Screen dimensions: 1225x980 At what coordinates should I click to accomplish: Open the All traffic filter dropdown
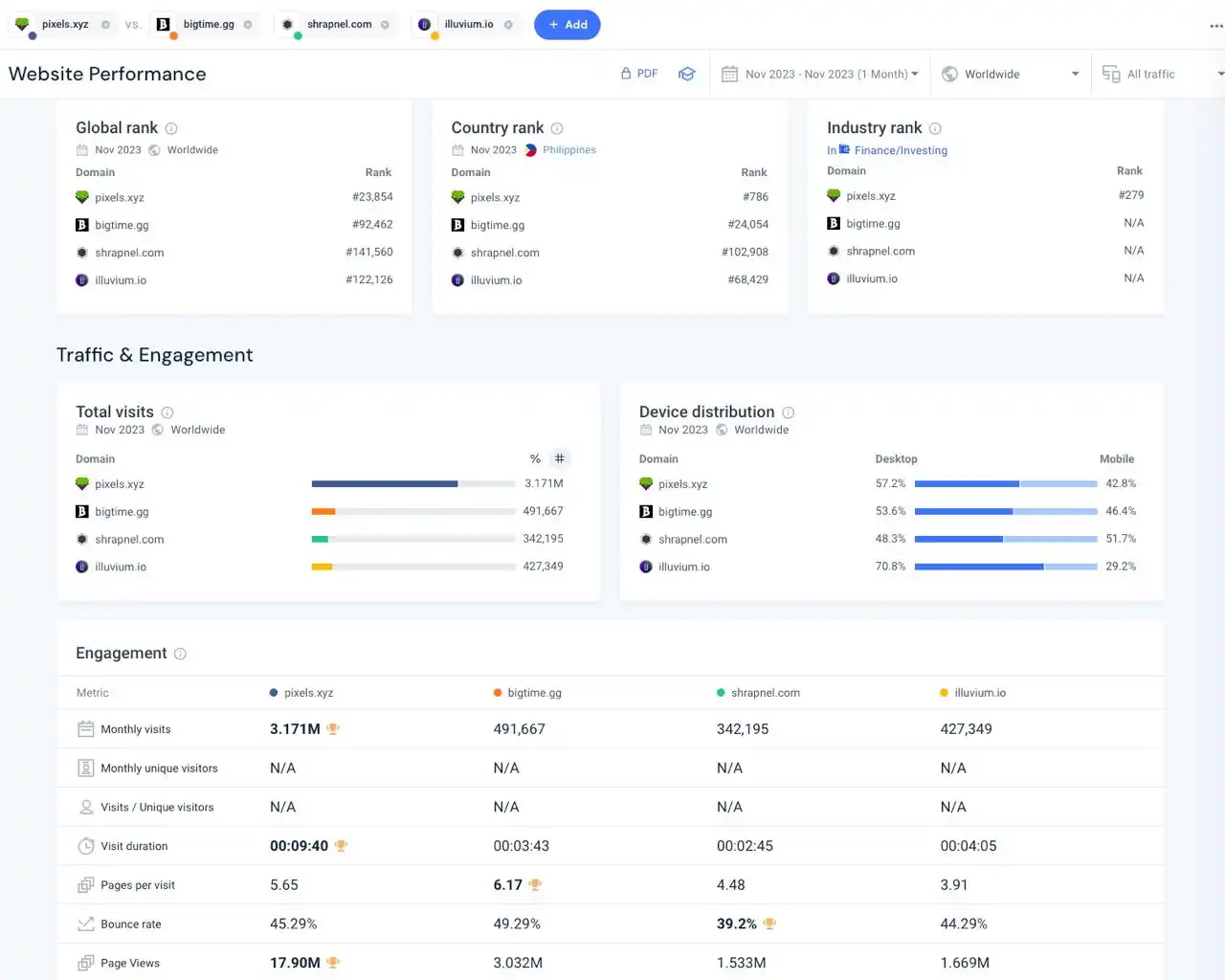(x=1162, y=74)
